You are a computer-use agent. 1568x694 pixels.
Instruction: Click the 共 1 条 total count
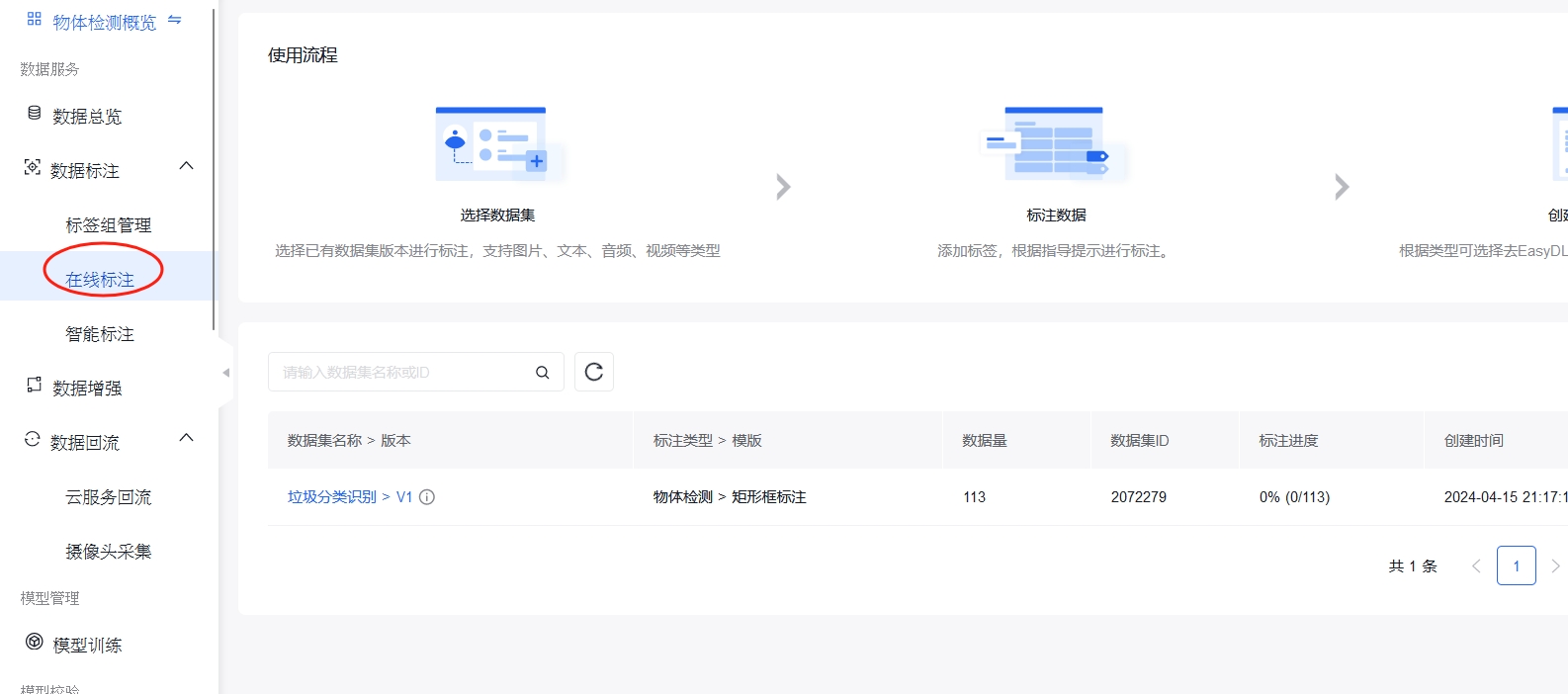[x=1413, y=566]
